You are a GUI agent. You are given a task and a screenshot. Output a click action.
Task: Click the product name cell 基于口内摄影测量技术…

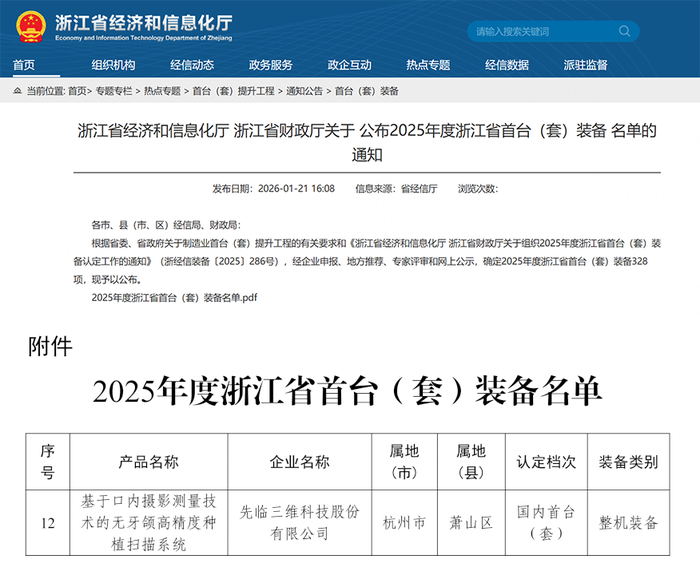coord(149,523)
